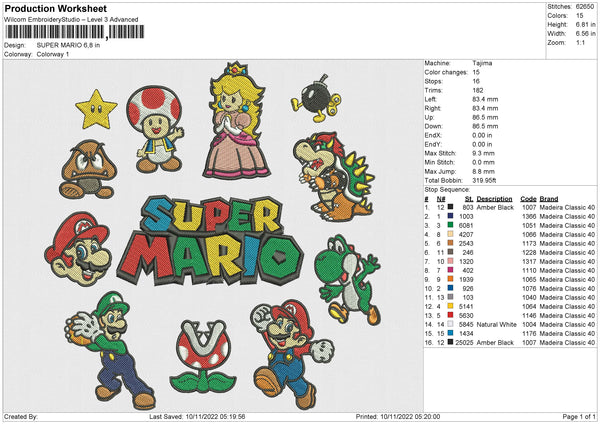Select the magenta swatch in stop row 8
This screenshot has width=600, height=424.
click(450, 270)
